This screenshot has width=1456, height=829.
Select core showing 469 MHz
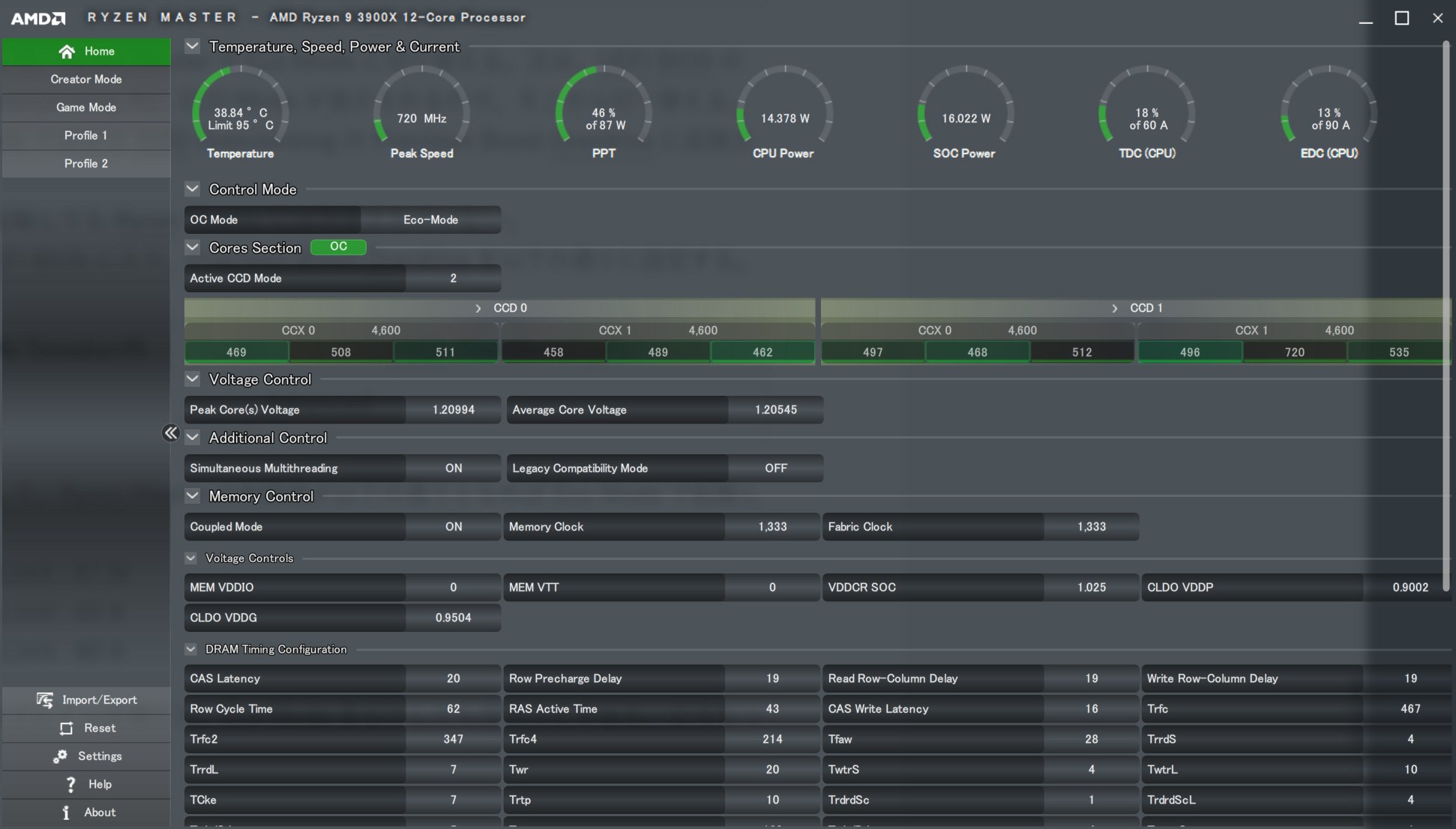tap(236, 352)
